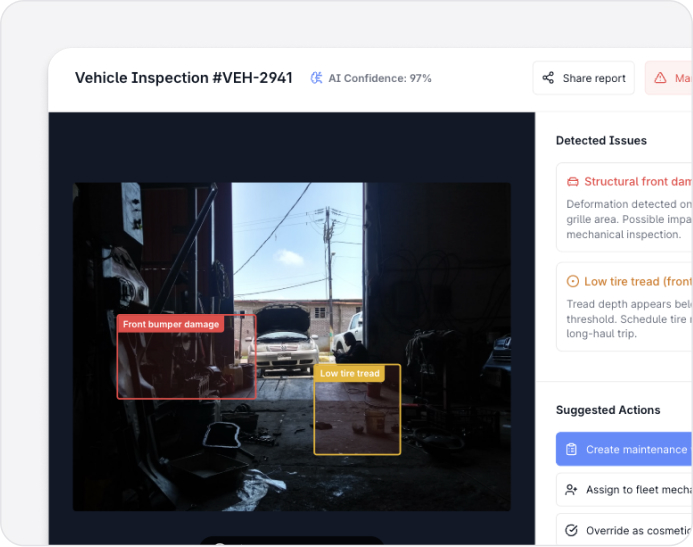Click the Low tire tread label

click(350, 373)
